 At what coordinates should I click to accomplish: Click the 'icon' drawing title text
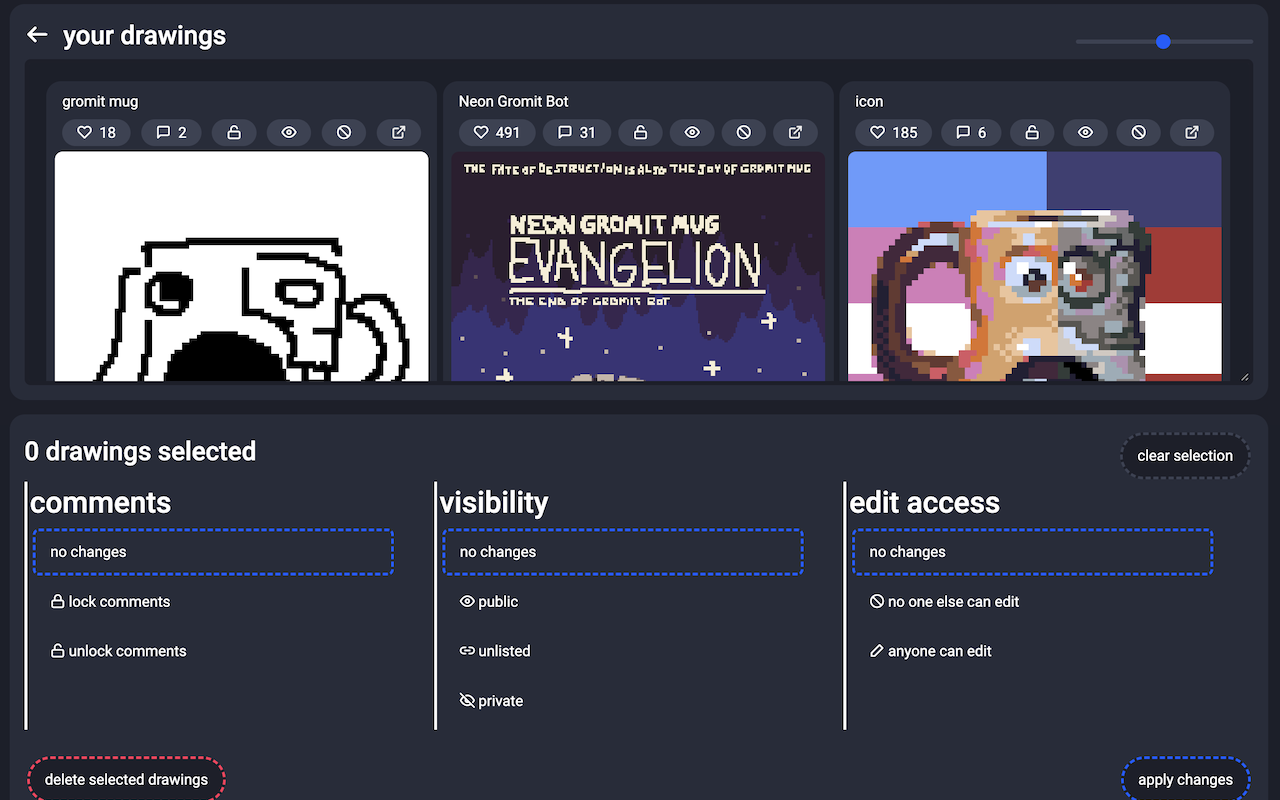click(x=869, y=101)
